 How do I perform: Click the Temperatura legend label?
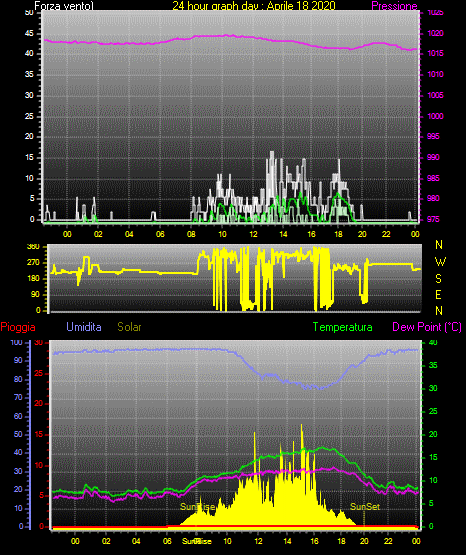pyautogui.click(x=343, y=327)
